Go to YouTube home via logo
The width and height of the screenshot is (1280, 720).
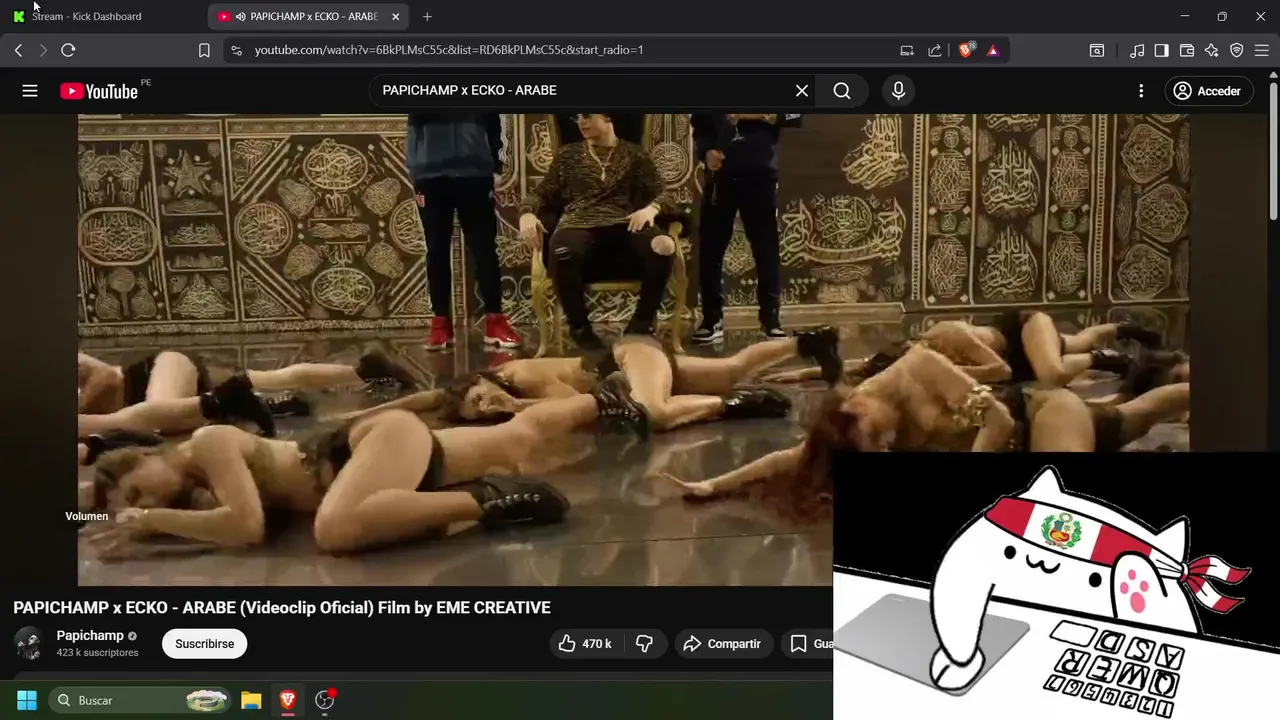coord(98,91)
